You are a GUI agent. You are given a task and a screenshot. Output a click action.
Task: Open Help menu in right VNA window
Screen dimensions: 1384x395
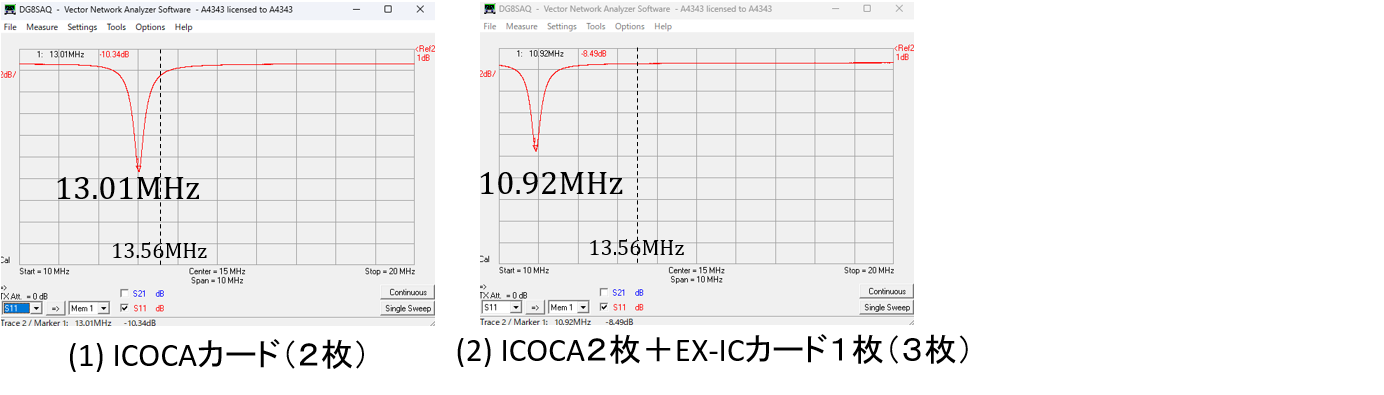click(662, 26)
